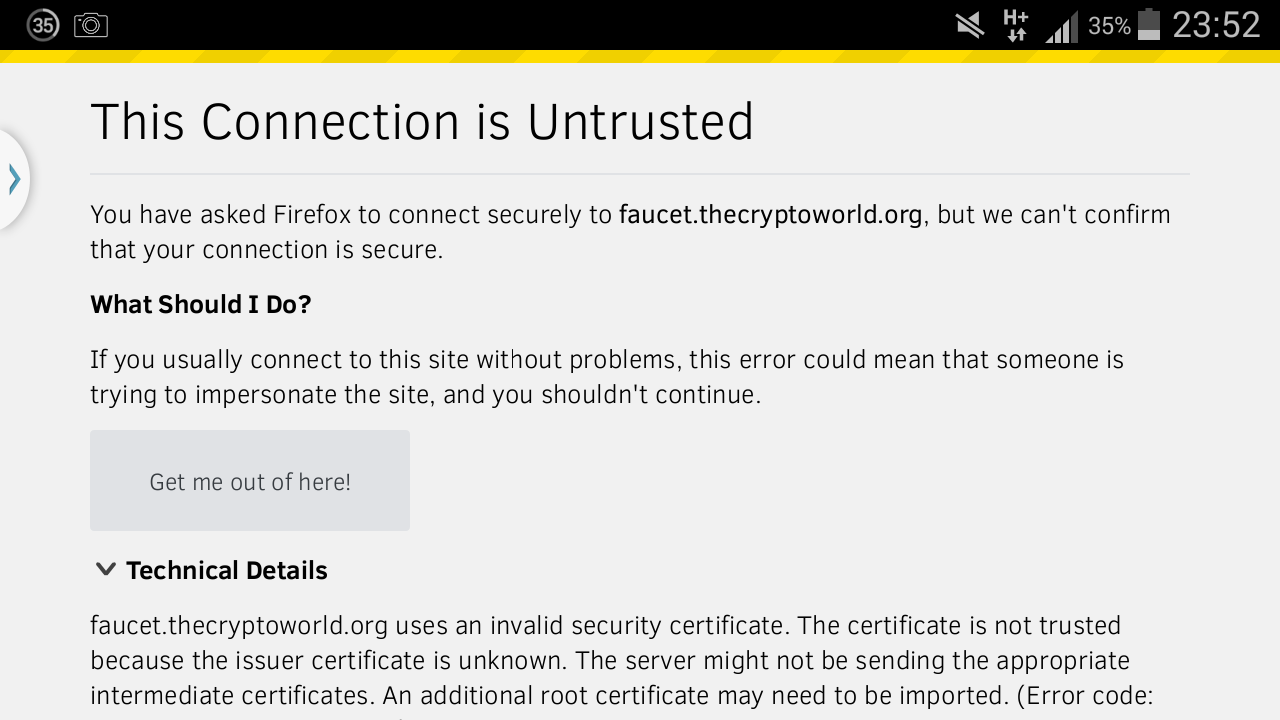Click the This Connection is Untrusted heading
The image size is (1280, 720).
pyautogui.click(x=422, y=122)
